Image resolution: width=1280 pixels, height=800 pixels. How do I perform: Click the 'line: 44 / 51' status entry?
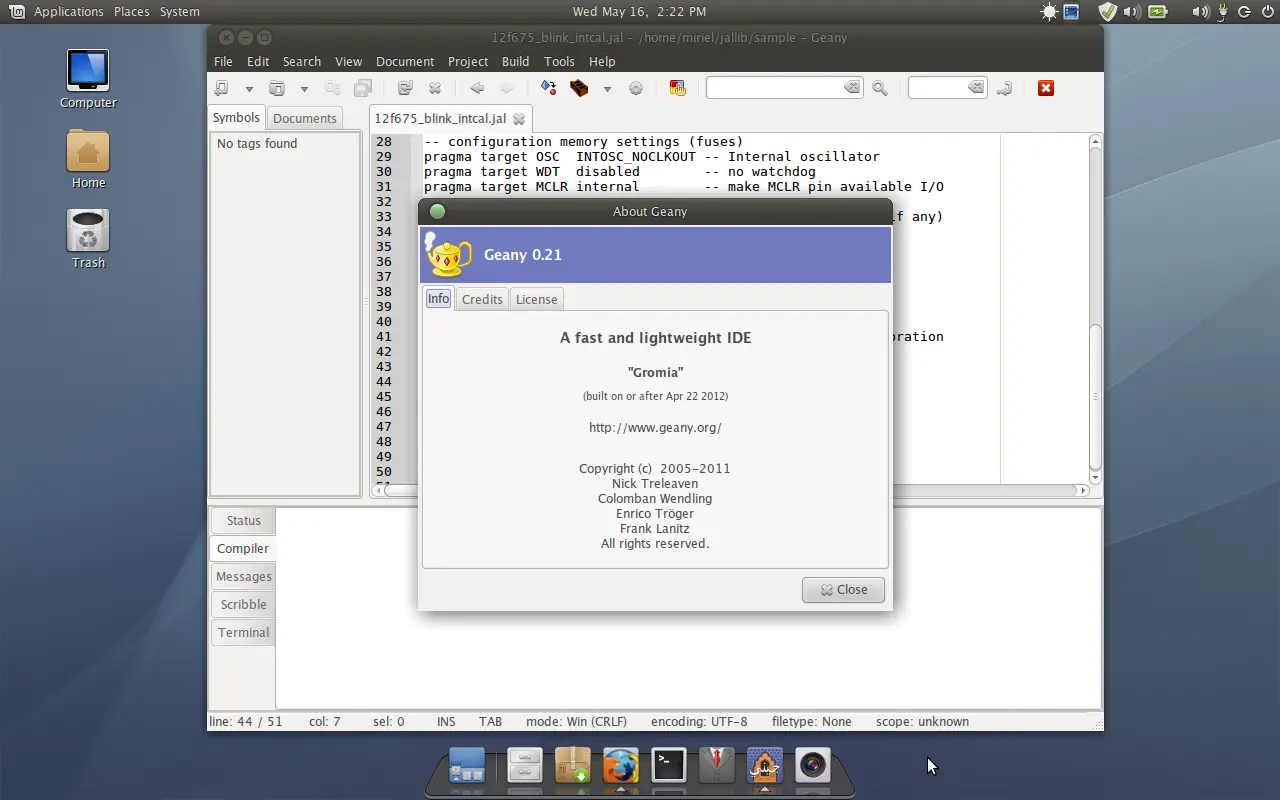point(246,721)
